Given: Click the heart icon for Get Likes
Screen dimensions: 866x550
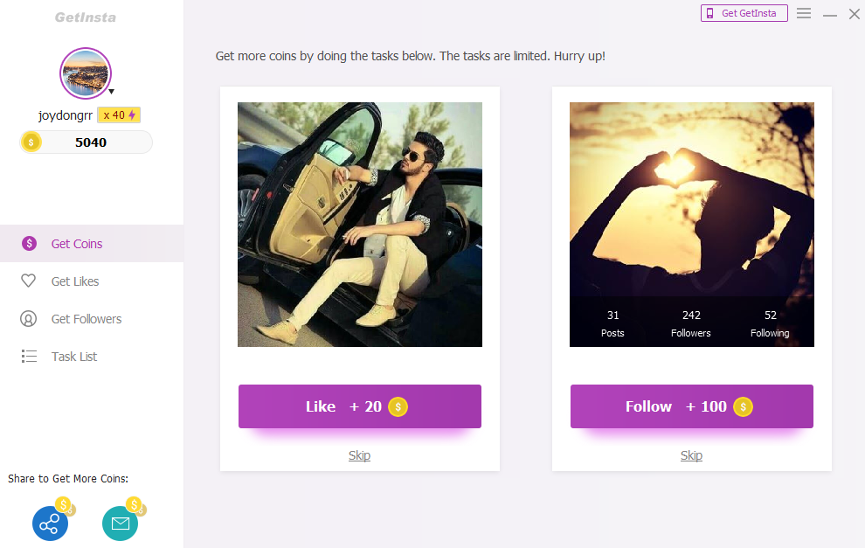Looking at the screenshot, I should 28,281.
